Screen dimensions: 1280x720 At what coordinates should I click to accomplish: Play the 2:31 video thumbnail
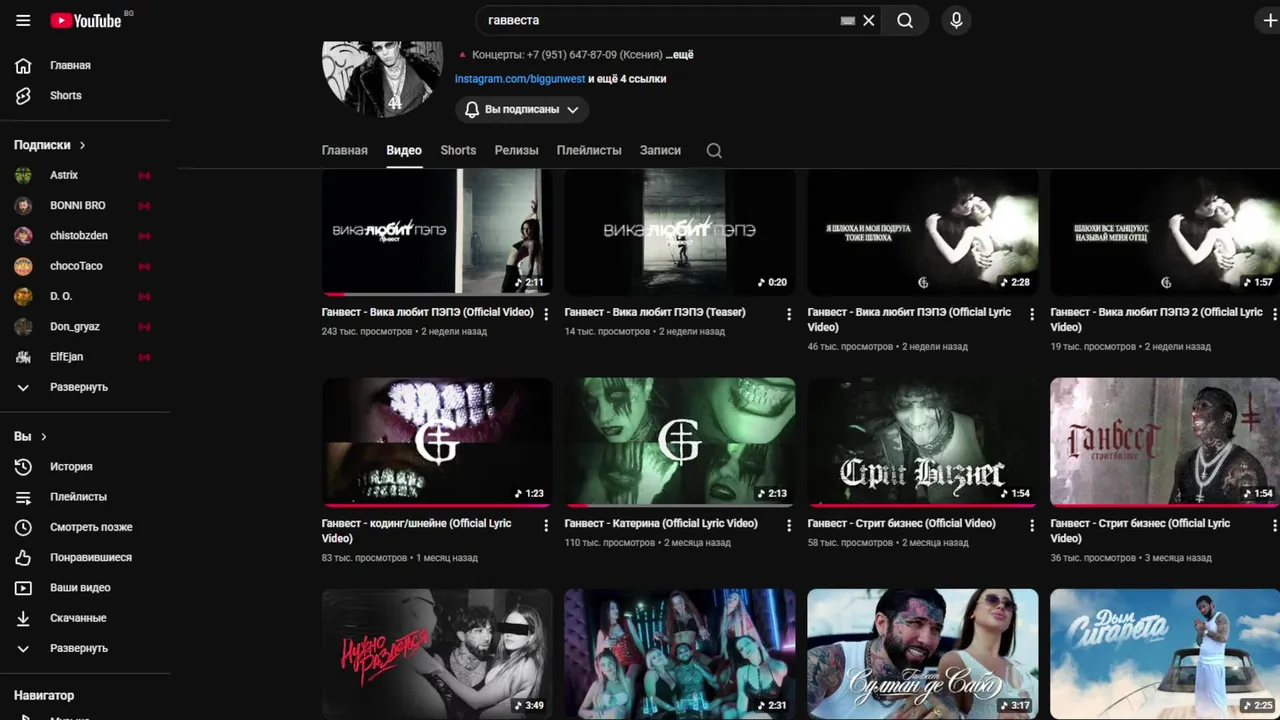click(680, 654)
